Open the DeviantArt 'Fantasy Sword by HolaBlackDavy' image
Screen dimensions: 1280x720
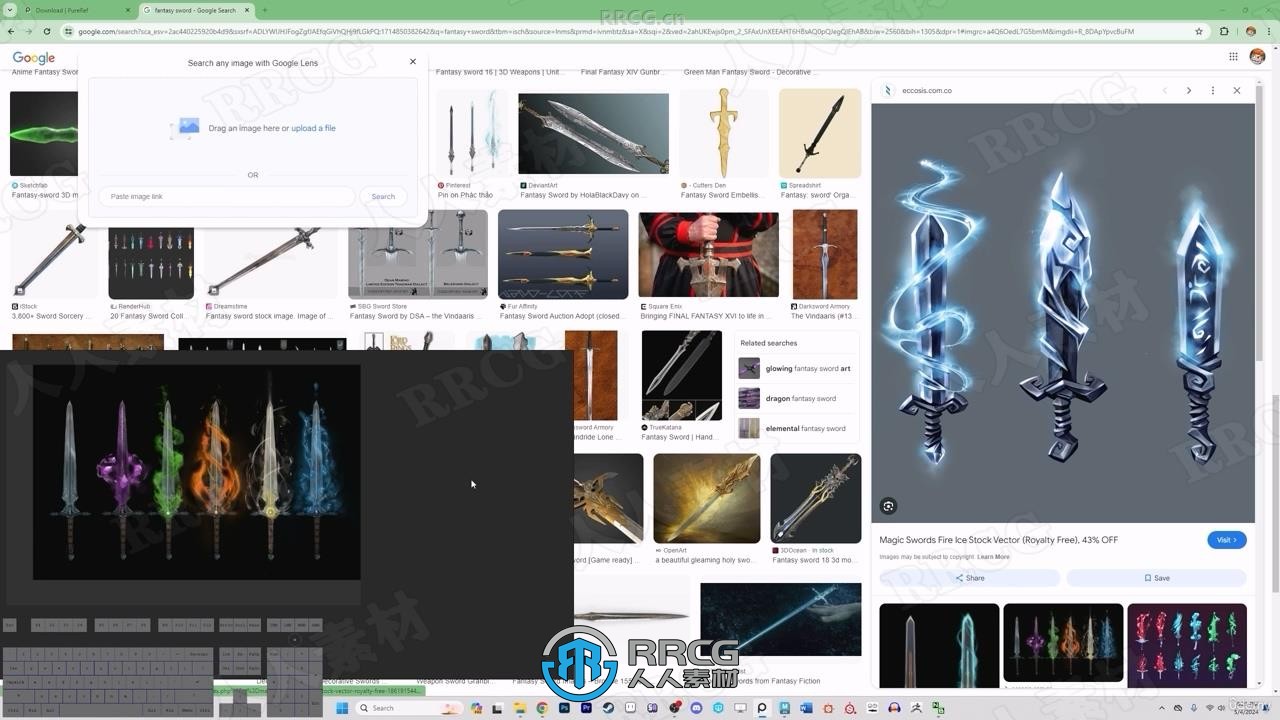point(593,134)
